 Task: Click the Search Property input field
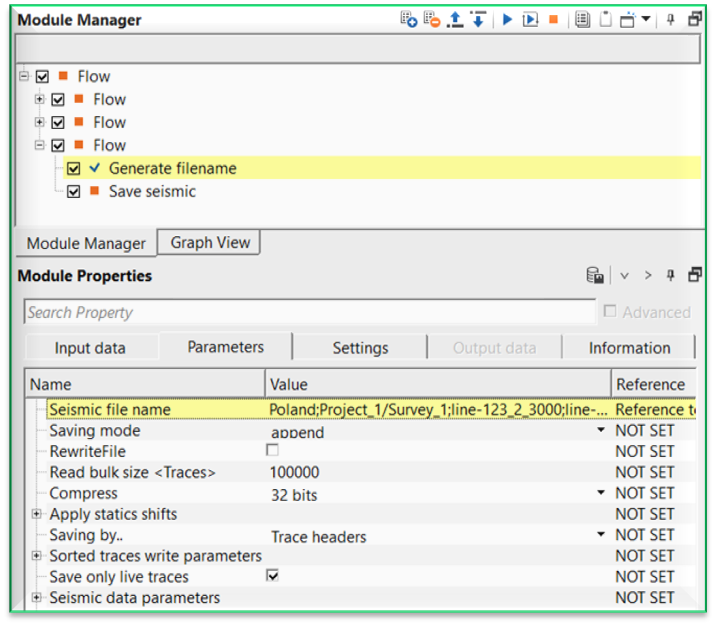pos(308,312)
